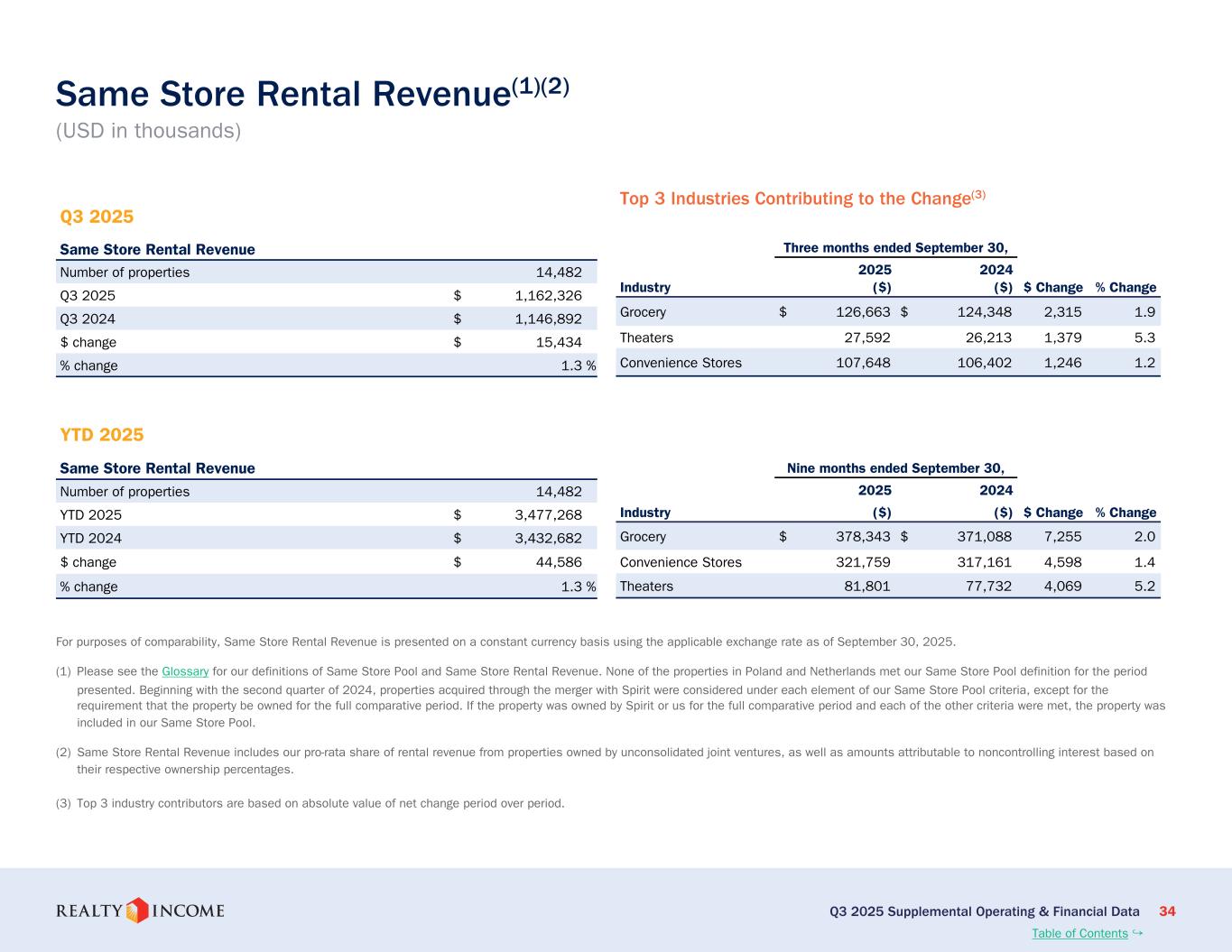This screenshot has width=1232, height=952.
Task: Click the Q3 2025 orange section heading
Action: click(x=97, y=217)
